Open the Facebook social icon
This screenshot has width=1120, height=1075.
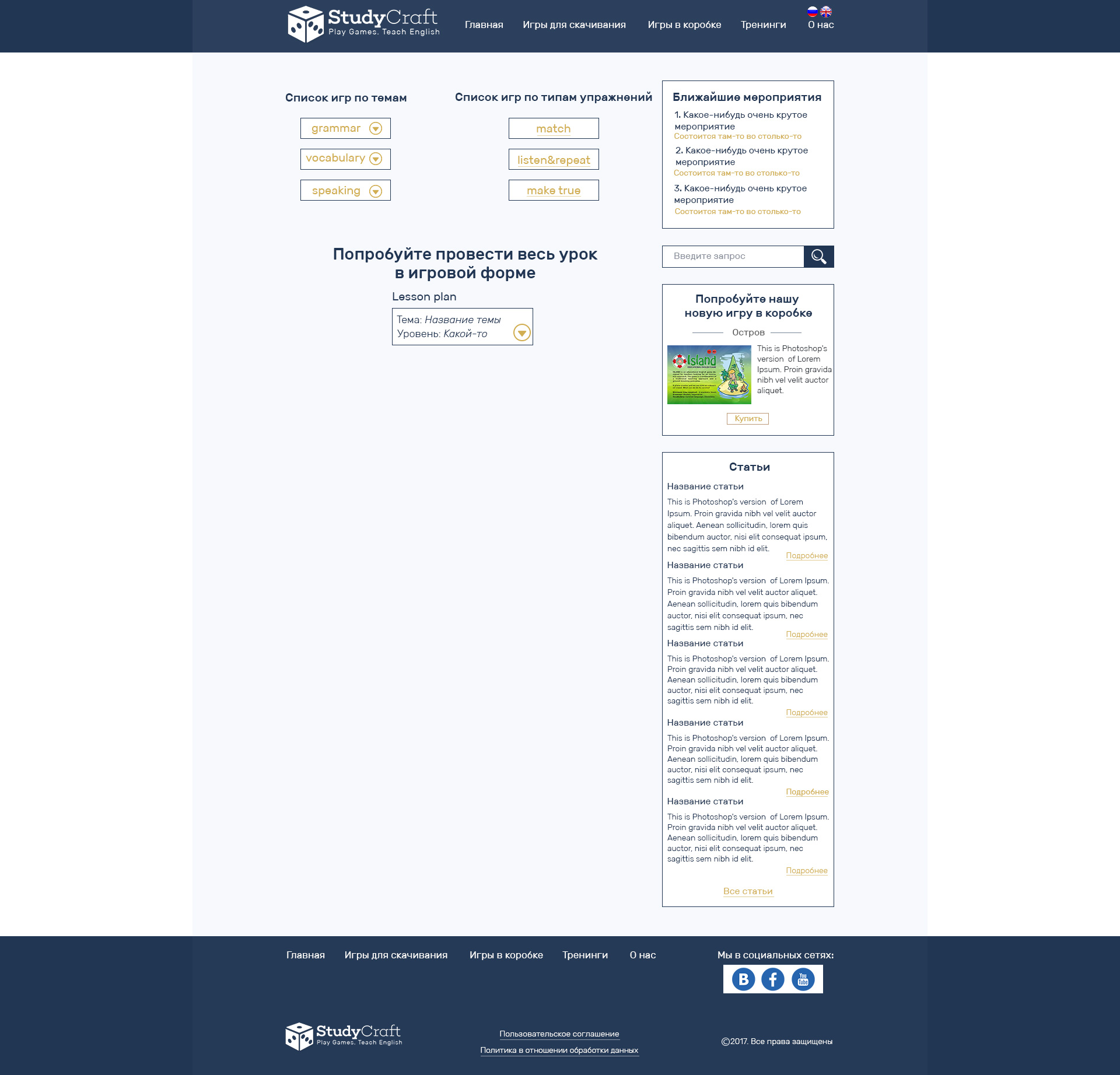(773, 979)
